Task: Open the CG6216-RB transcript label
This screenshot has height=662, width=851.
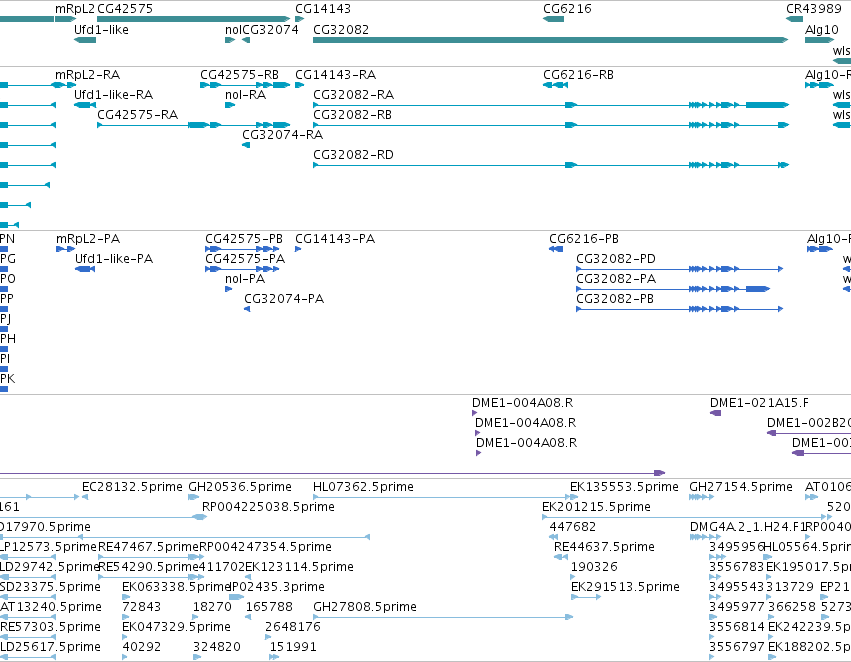Action: click(x=579, y=74)
